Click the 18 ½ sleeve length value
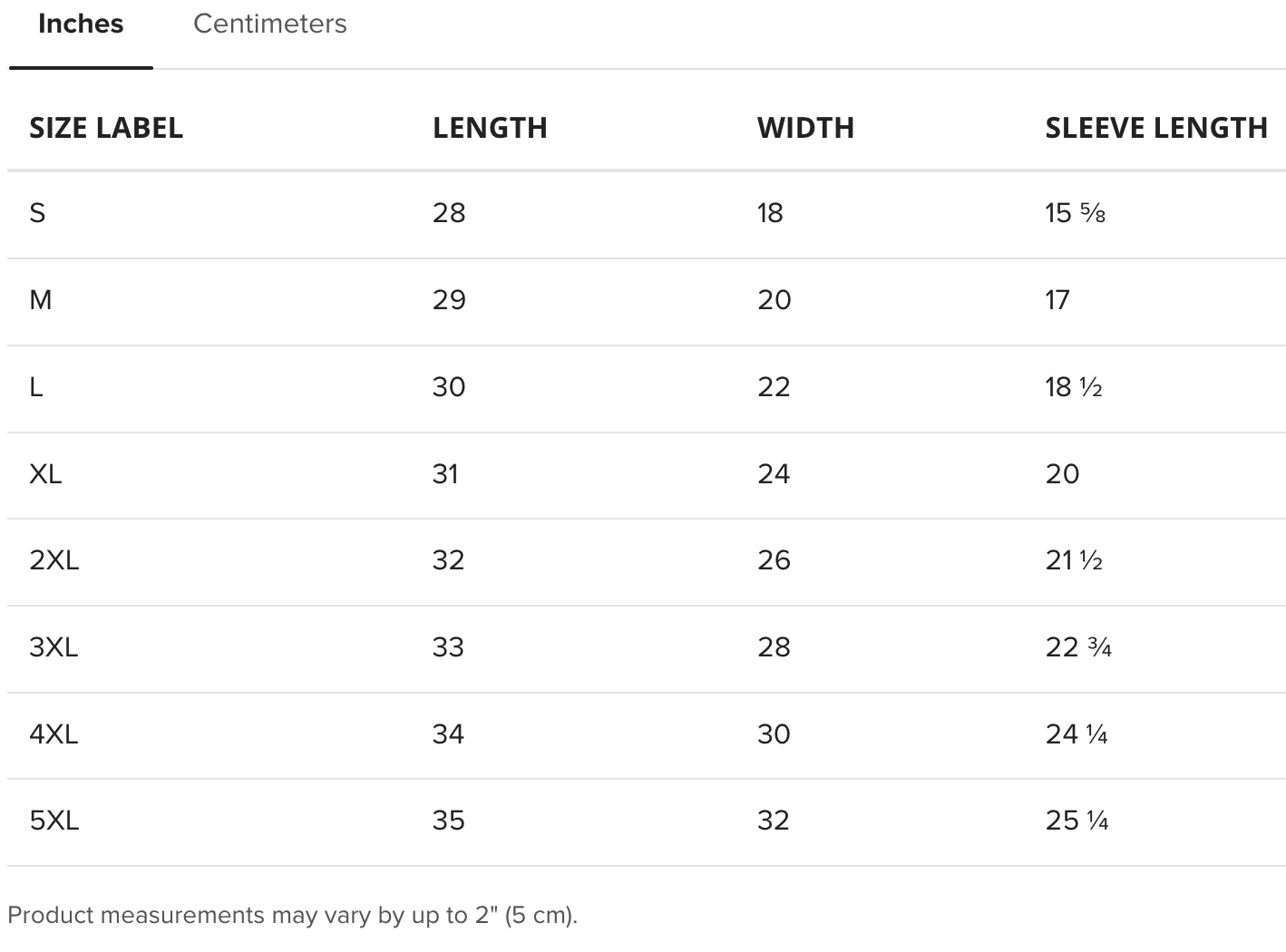The width and height of the screenshot is (1286, 952). click(1074, 387)
